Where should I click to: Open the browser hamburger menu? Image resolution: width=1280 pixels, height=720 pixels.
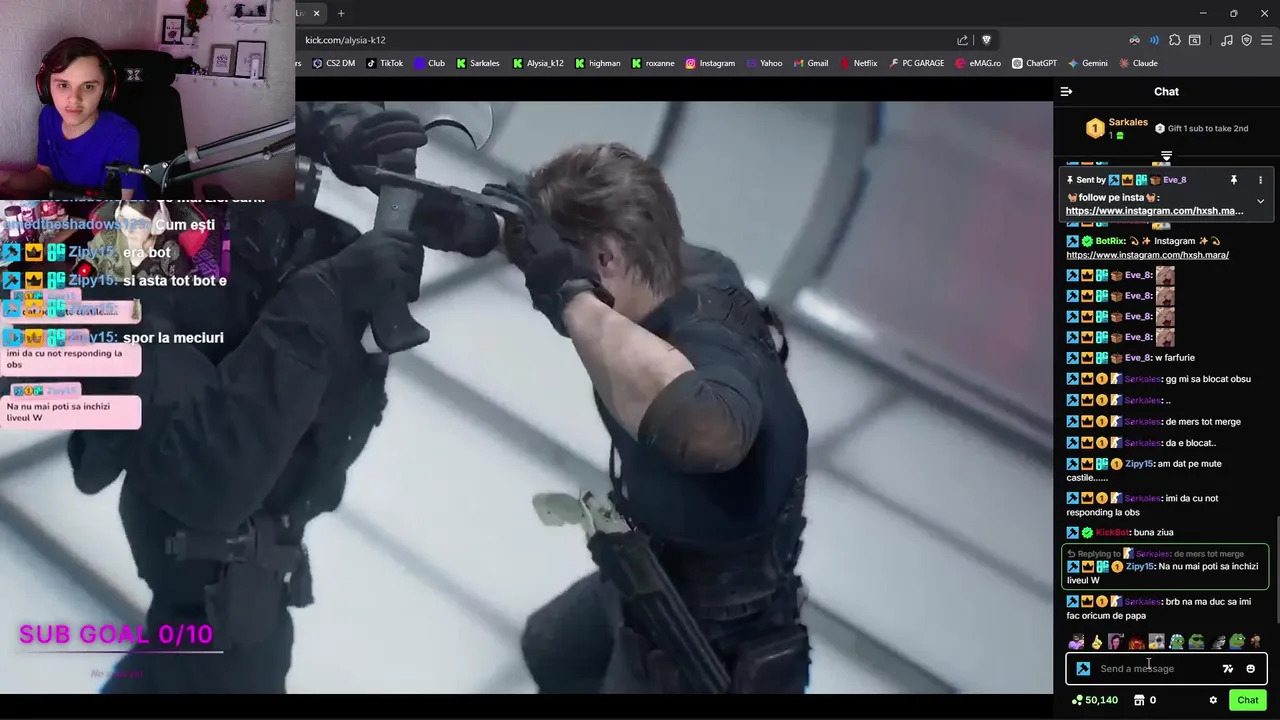(1267, 40)
